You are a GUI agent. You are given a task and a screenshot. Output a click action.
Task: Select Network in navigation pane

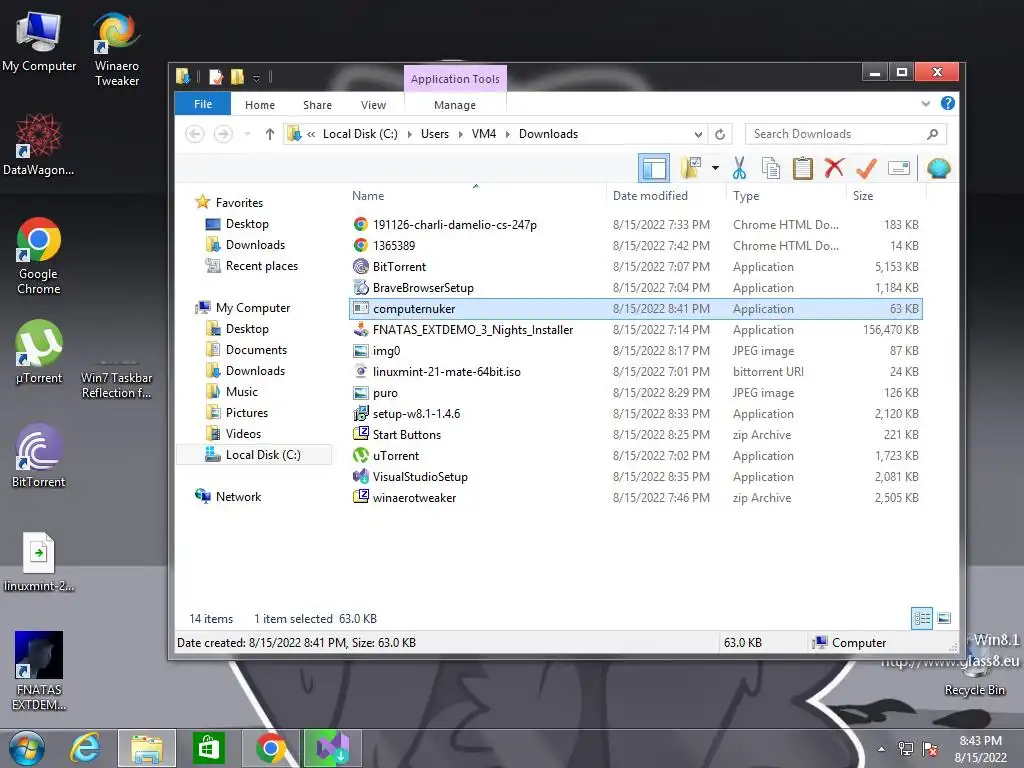click(x=228, y=496)
